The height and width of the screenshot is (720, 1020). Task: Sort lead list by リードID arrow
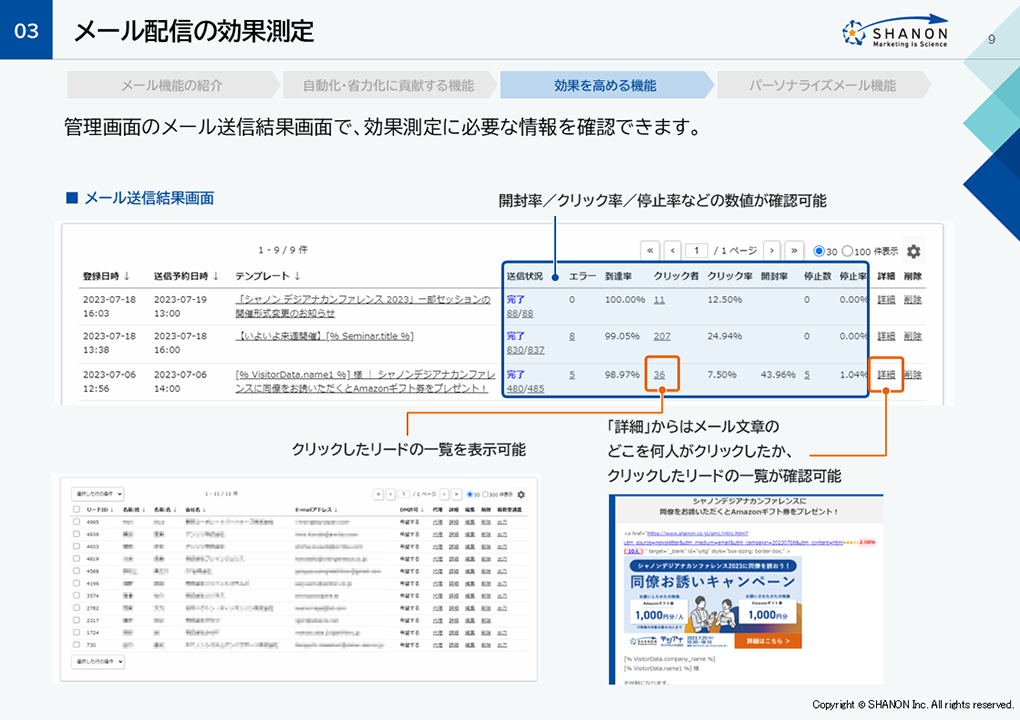point(112,510)
